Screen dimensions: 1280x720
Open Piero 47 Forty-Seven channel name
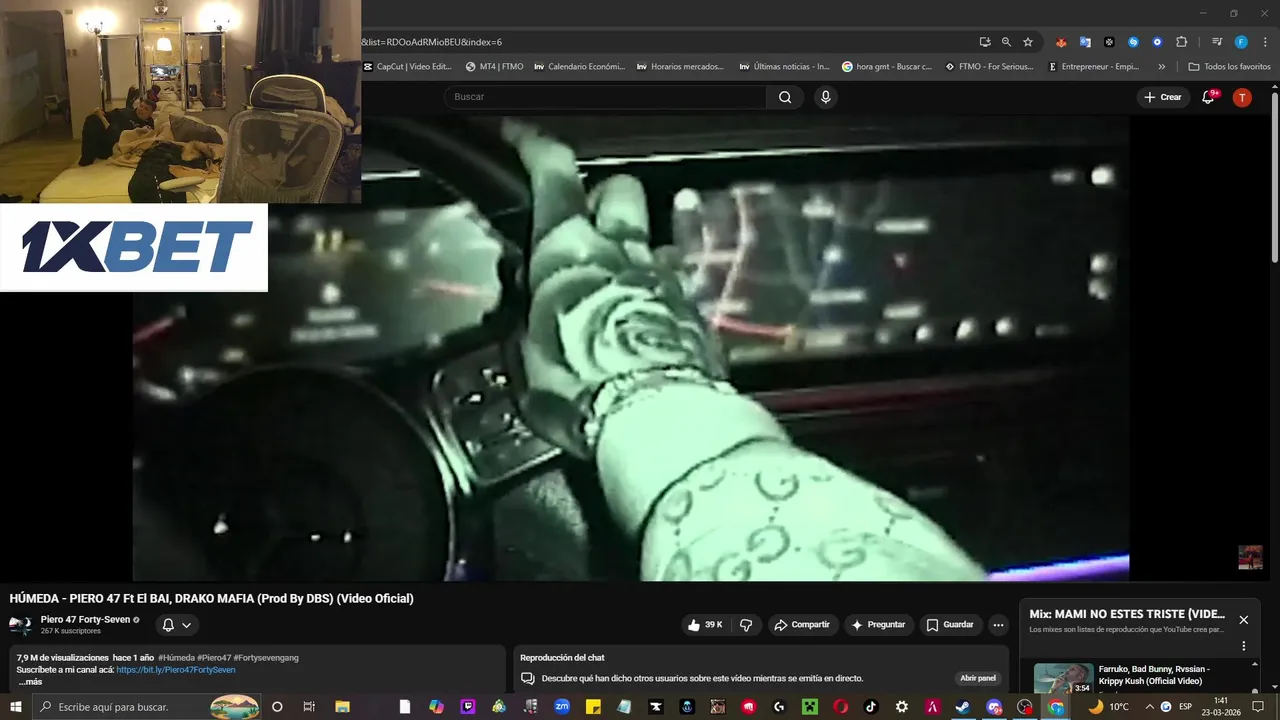tap(85, 620)
